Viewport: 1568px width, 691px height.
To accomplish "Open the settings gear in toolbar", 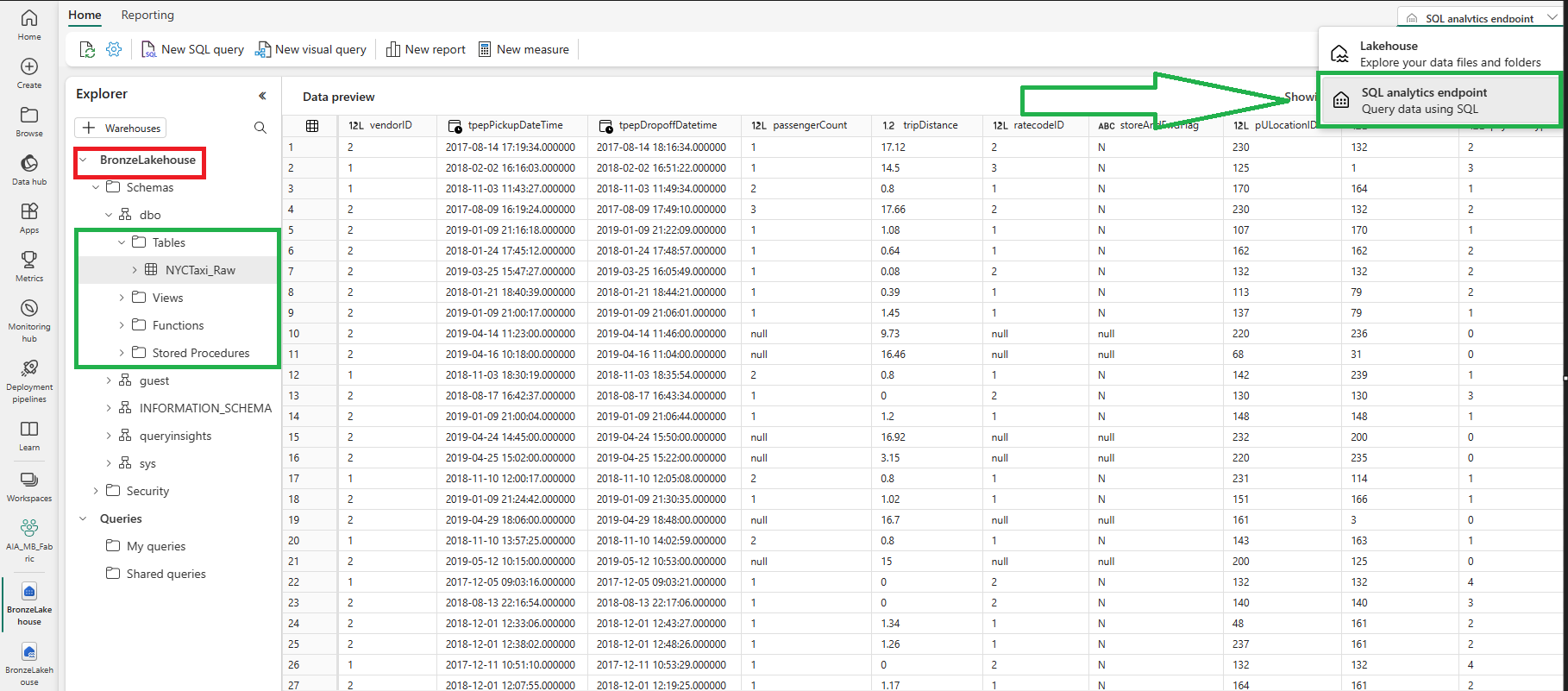I will tap(114, 49).
